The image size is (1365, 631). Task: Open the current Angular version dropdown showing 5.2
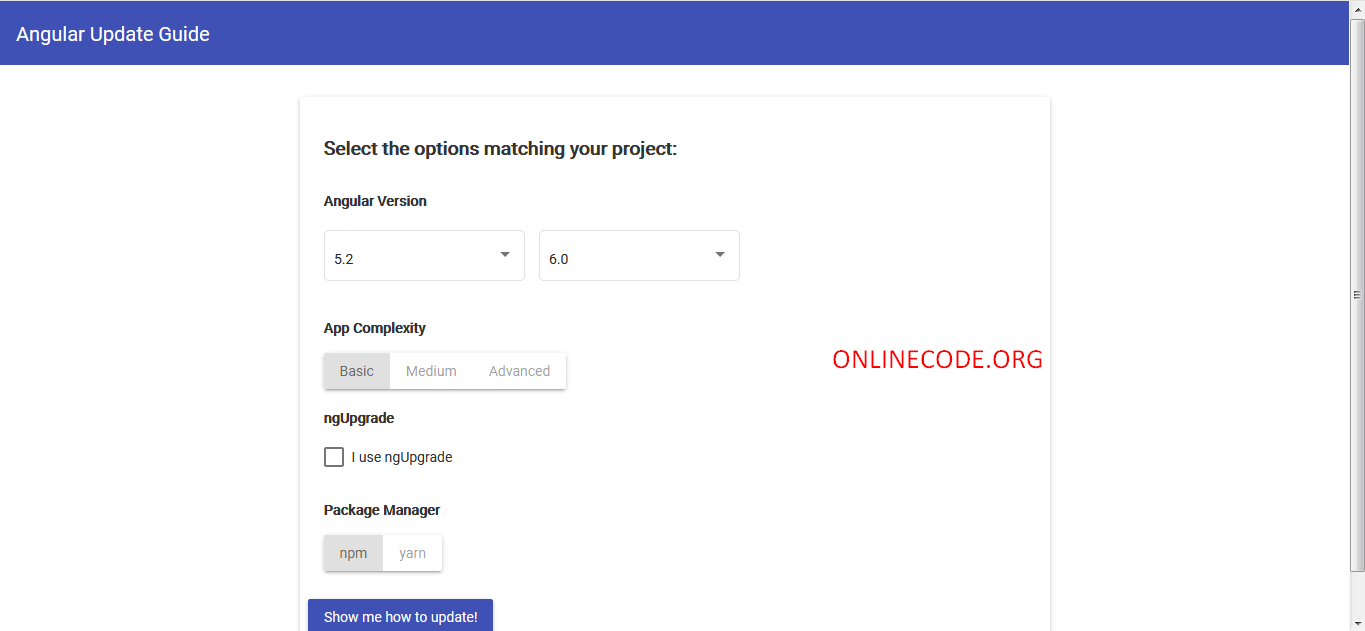pyautogui.click(x=420, y=255)
